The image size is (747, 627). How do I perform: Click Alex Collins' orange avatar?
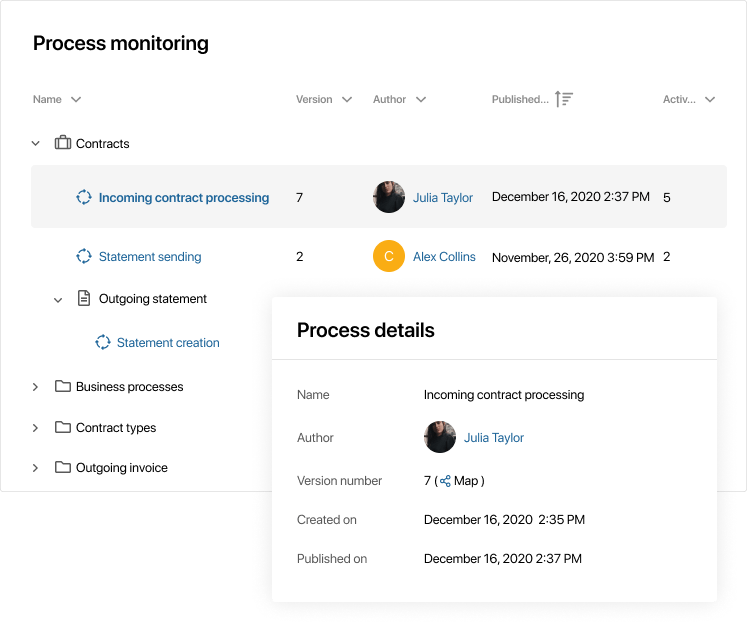pyautogui.click(x=389, y=256)
